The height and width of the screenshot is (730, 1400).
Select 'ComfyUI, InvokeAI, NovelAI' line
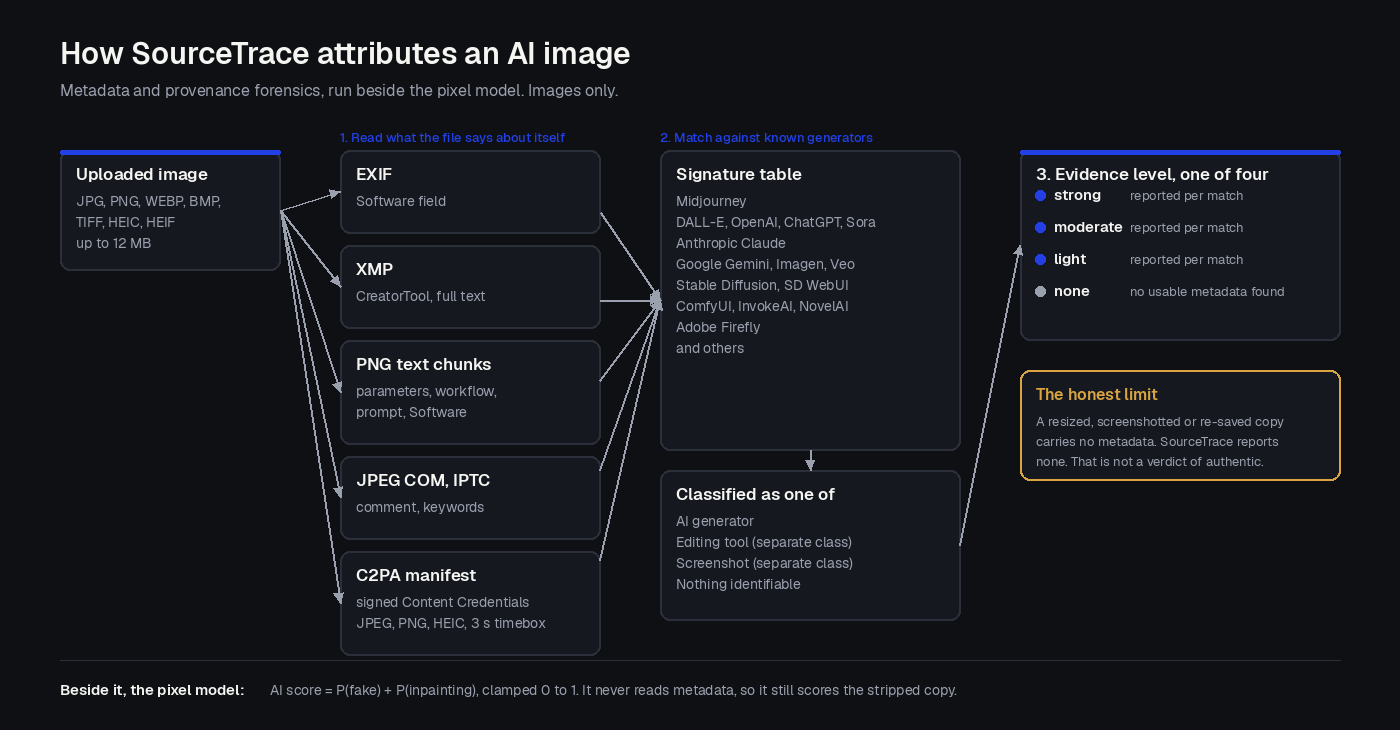[x=762, y=306]
